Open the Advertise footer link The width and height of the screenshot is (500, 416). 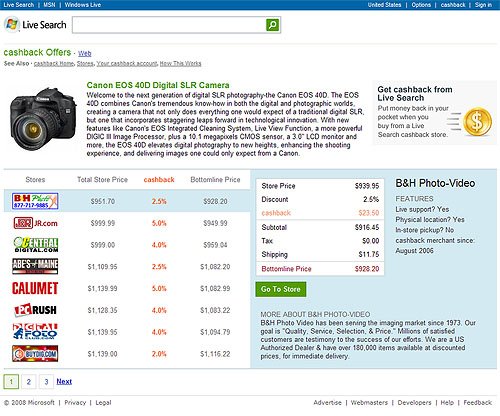327,402
